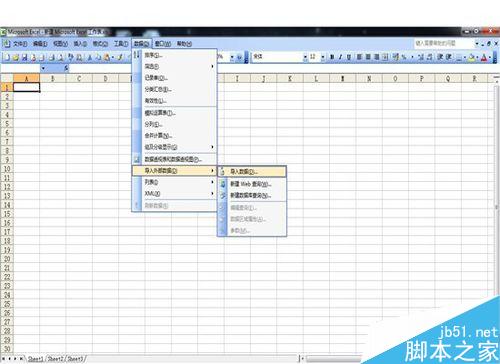Click the Cut scissors icon
The width and height of the screenshot is (500, 364).
click(x=90, y=57)
